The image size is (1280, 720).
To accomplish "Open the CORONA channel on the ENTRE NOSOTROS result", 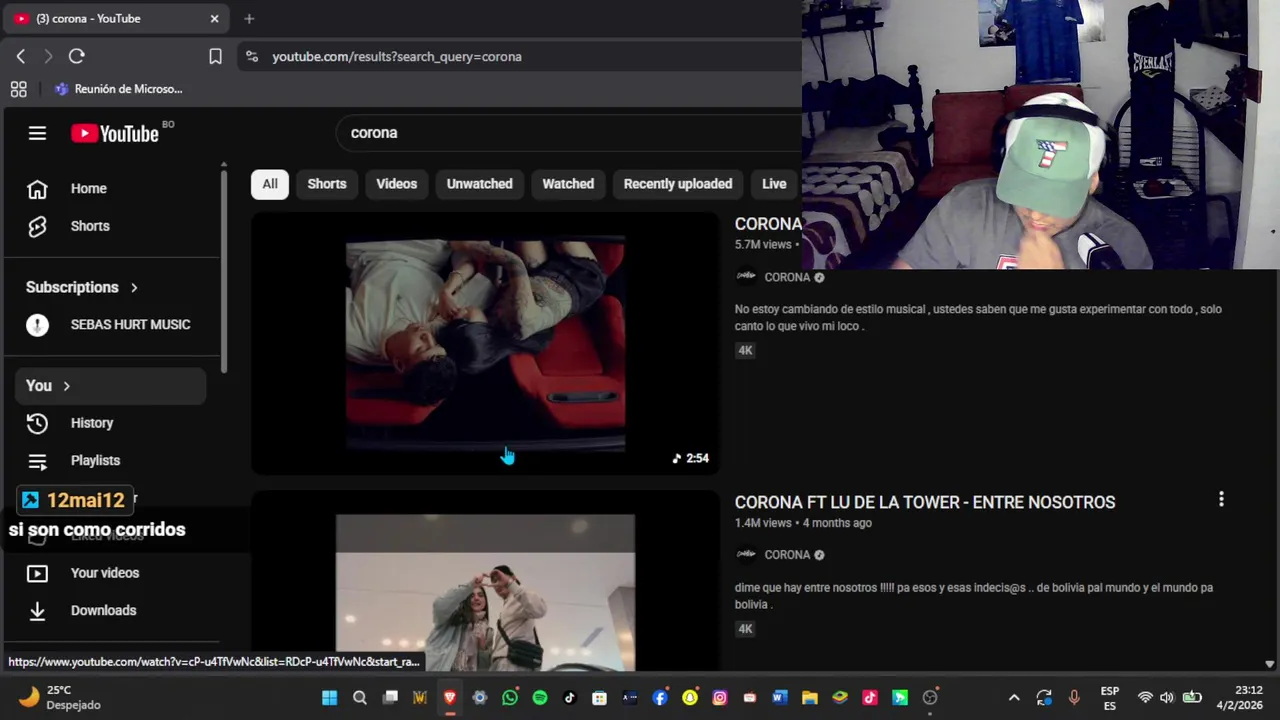I will pos(787,555).
